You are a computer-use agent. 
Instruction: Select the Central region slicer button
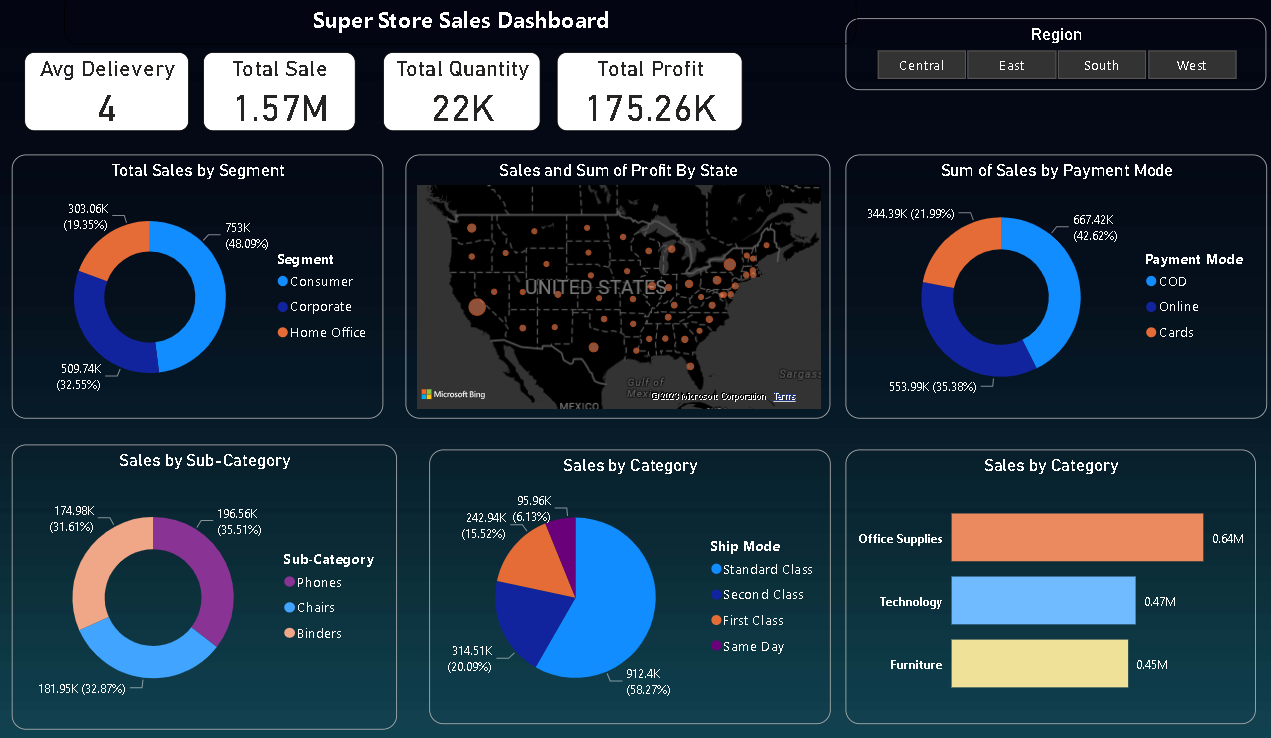coord(921,66)
